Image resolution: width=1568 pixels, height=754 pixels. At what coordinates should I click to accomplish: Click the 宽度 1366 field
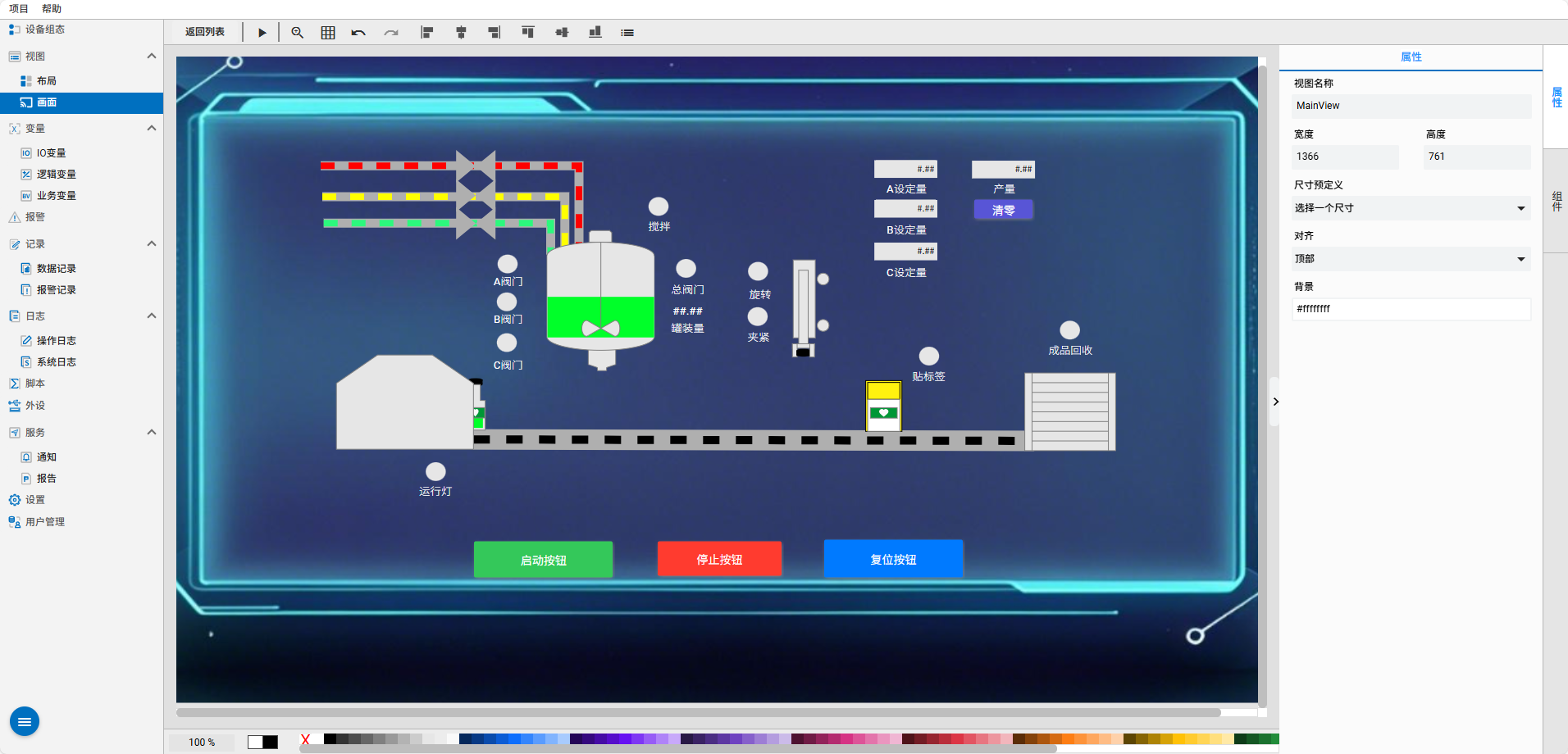(1345, 157)
